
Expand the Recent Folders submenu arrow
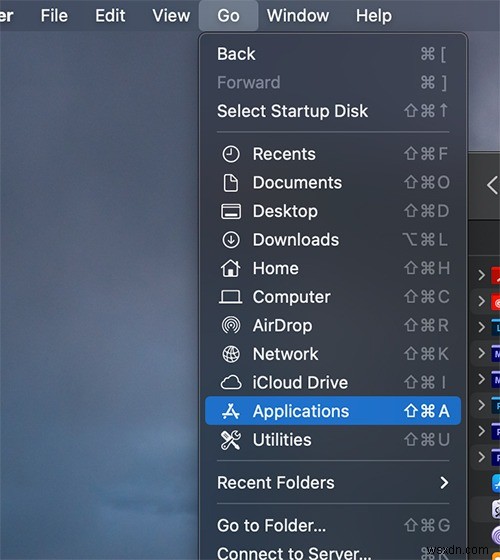click(444, 482)
